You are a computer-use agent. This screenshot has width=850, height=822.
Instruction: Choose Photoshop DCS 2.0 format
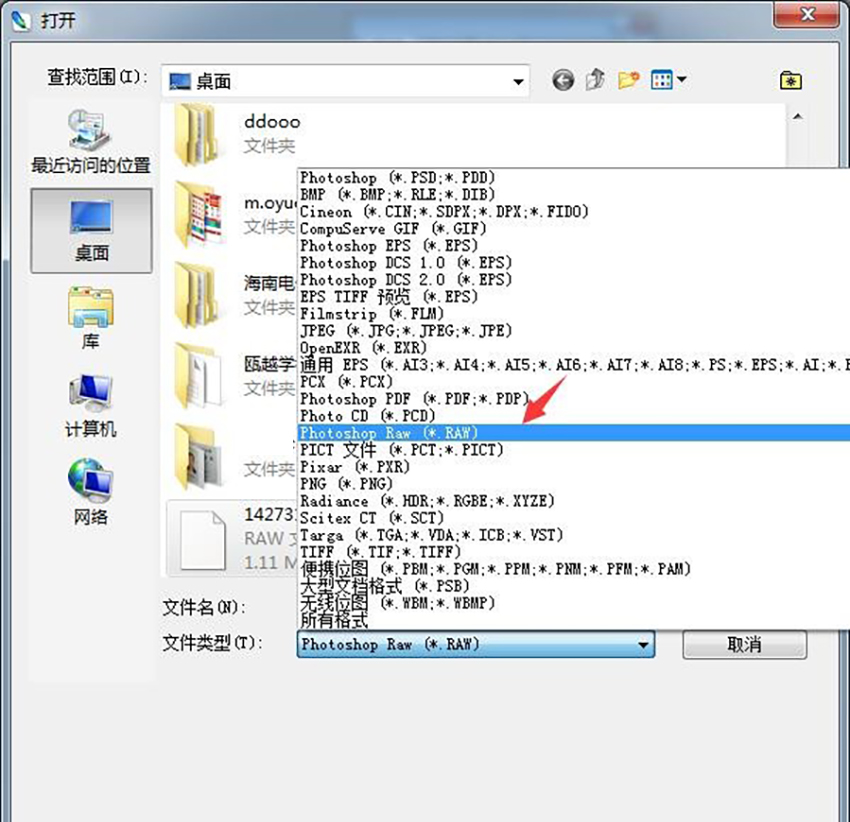pos(574,280)
